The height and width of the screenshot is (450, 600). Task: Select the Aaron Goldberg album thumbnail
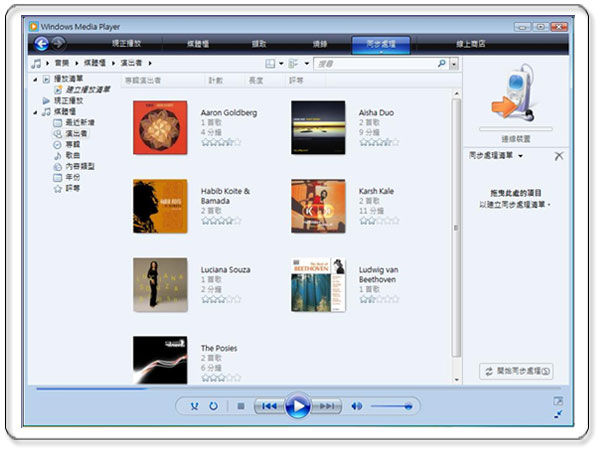[160, 127]
